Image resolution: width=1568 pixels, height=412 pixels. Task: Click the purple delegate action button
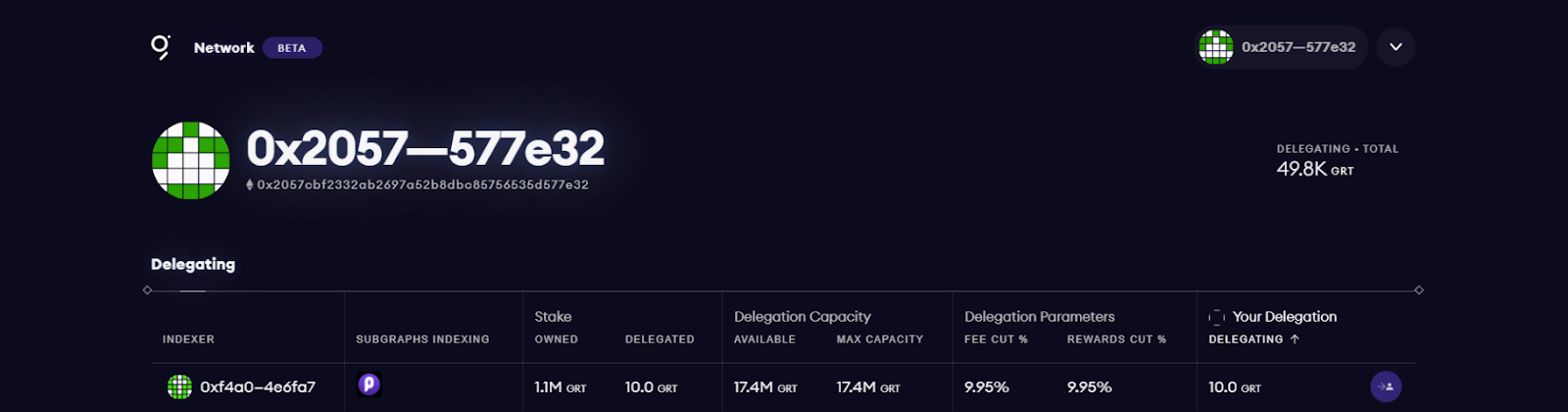coord(1386,386)
